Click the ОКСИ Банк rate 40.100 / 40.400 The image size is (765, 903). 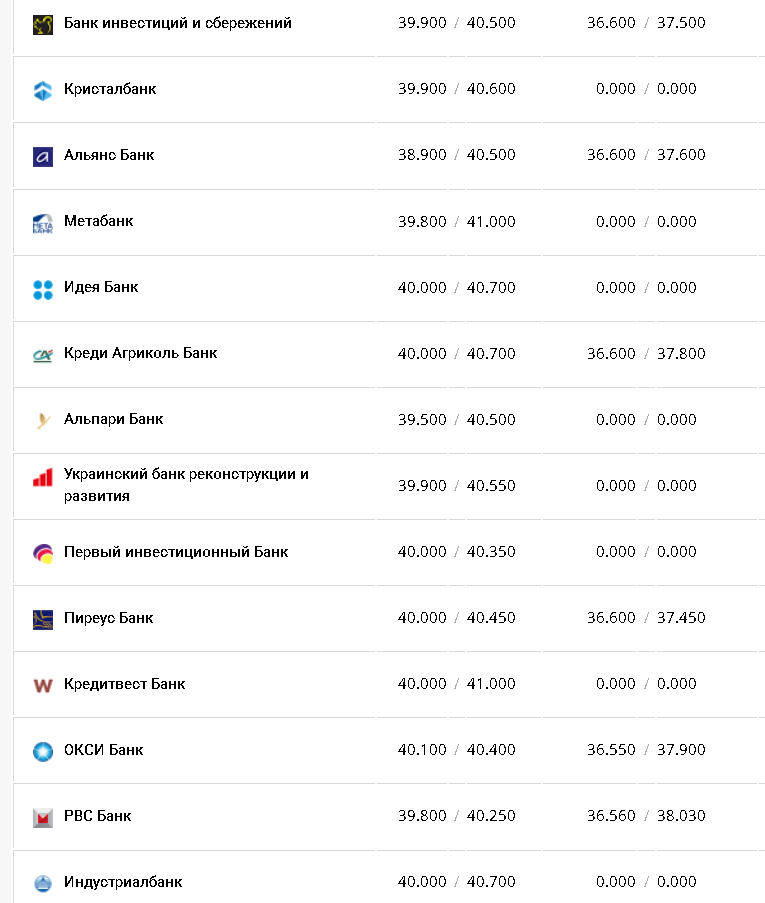pos(456,750)
